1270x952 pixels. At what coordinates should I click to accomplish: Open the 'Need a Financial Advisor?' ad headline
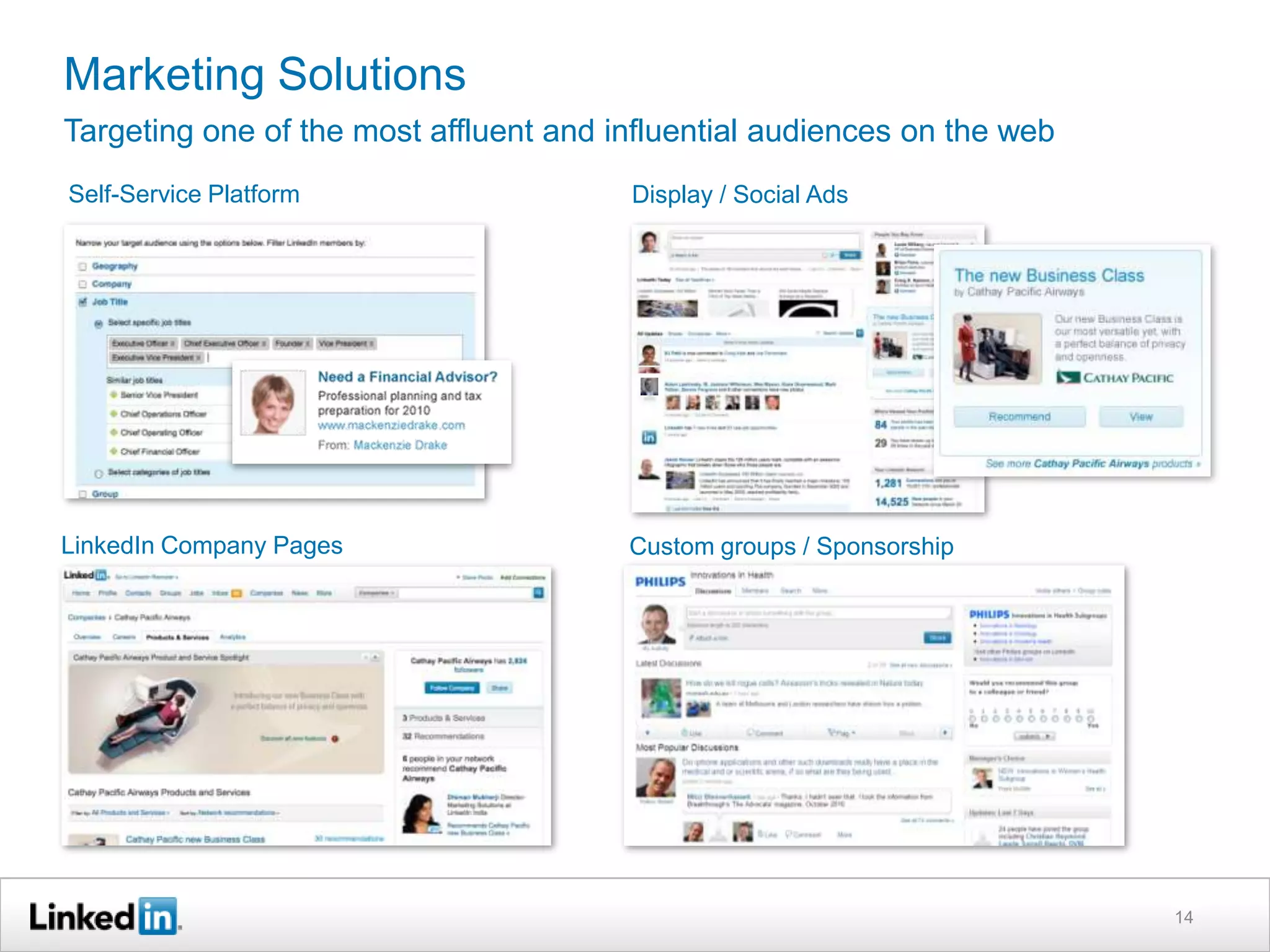tap(407, 377)
